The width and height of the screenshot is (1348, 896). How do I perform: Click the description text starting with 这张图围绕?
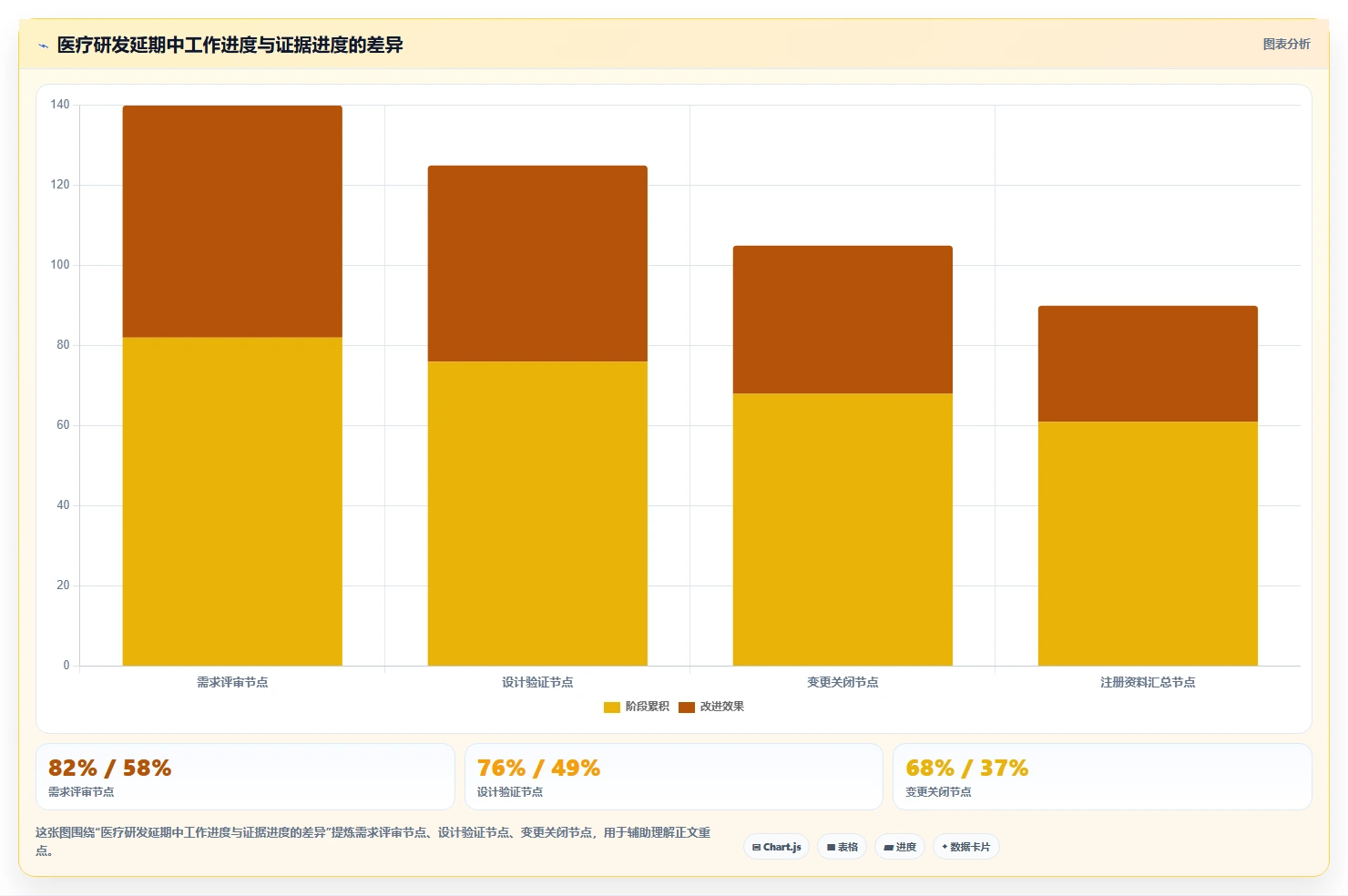(373, 841)
